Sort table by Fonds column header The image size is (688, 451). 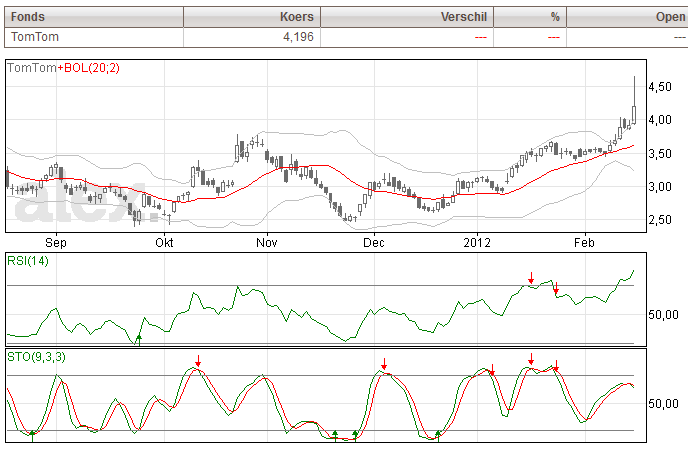click(94, 17)
